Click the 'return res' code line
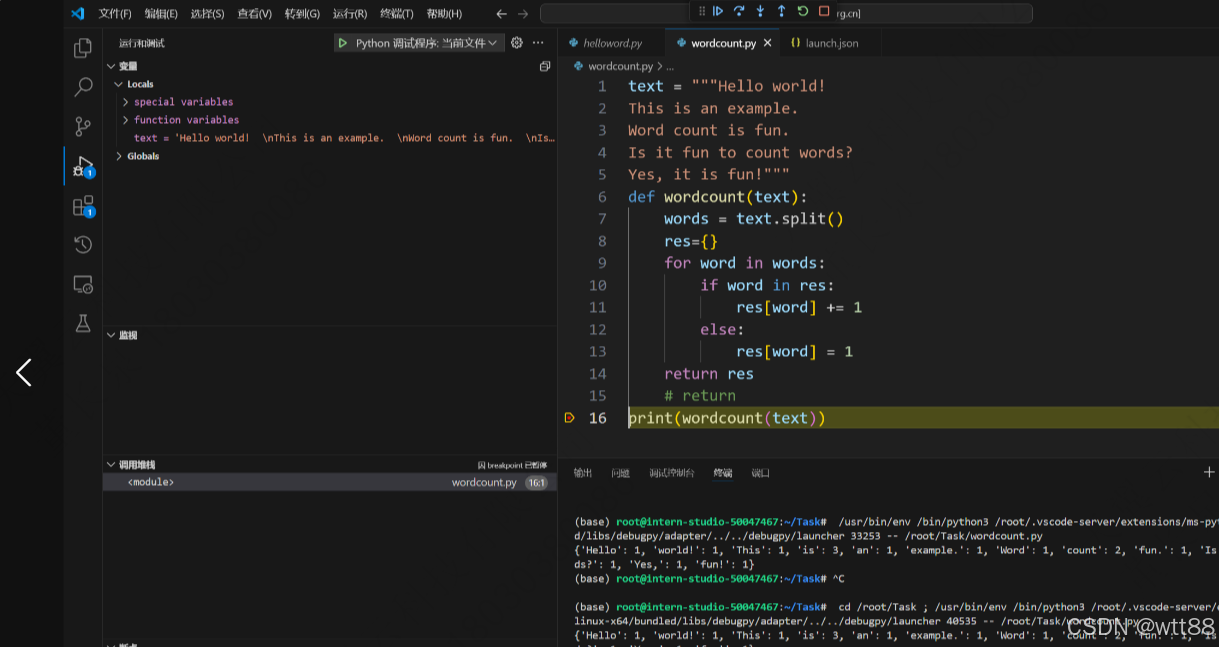1219x647 pixels. point(709,374)
